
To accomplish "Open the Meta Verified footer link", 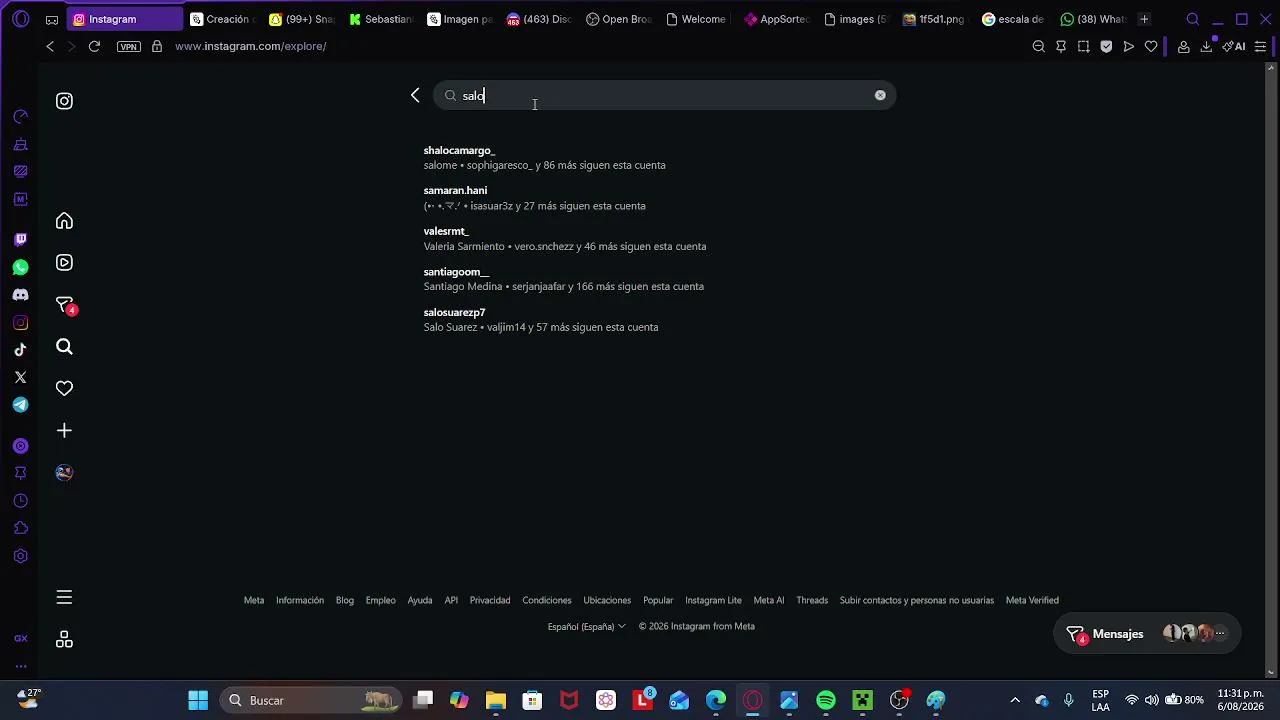I will coord(1032,600).
